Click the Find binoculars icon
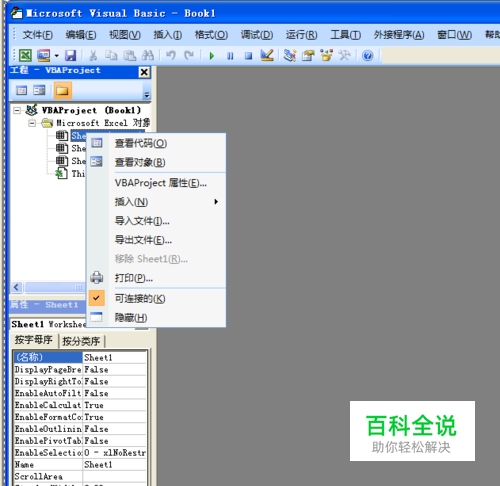 point(147,55)
